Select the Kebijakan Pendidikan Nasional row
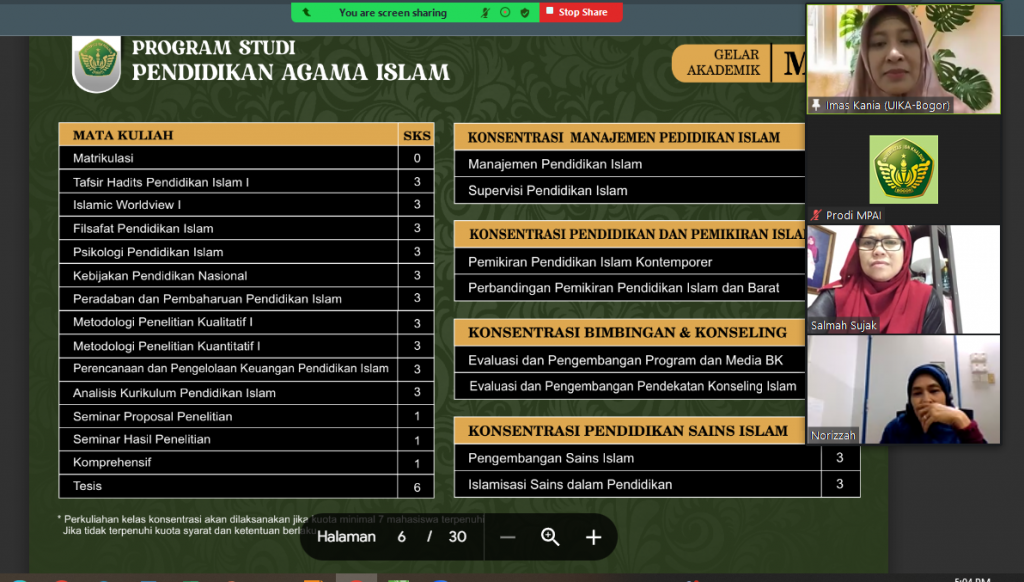The width and height of the screenshot is (1024, 582). tap(246, 275)
